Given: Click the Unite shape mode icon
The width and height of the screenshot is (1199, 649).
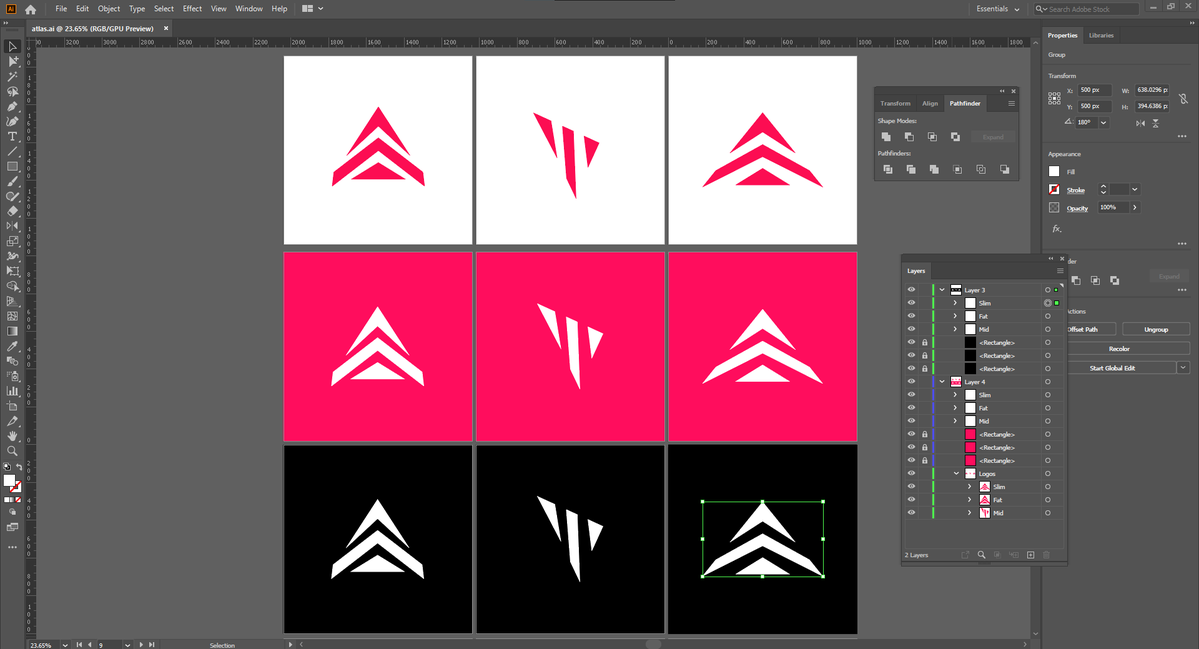Looking at the screenshot, I should [x=886, y=137].
